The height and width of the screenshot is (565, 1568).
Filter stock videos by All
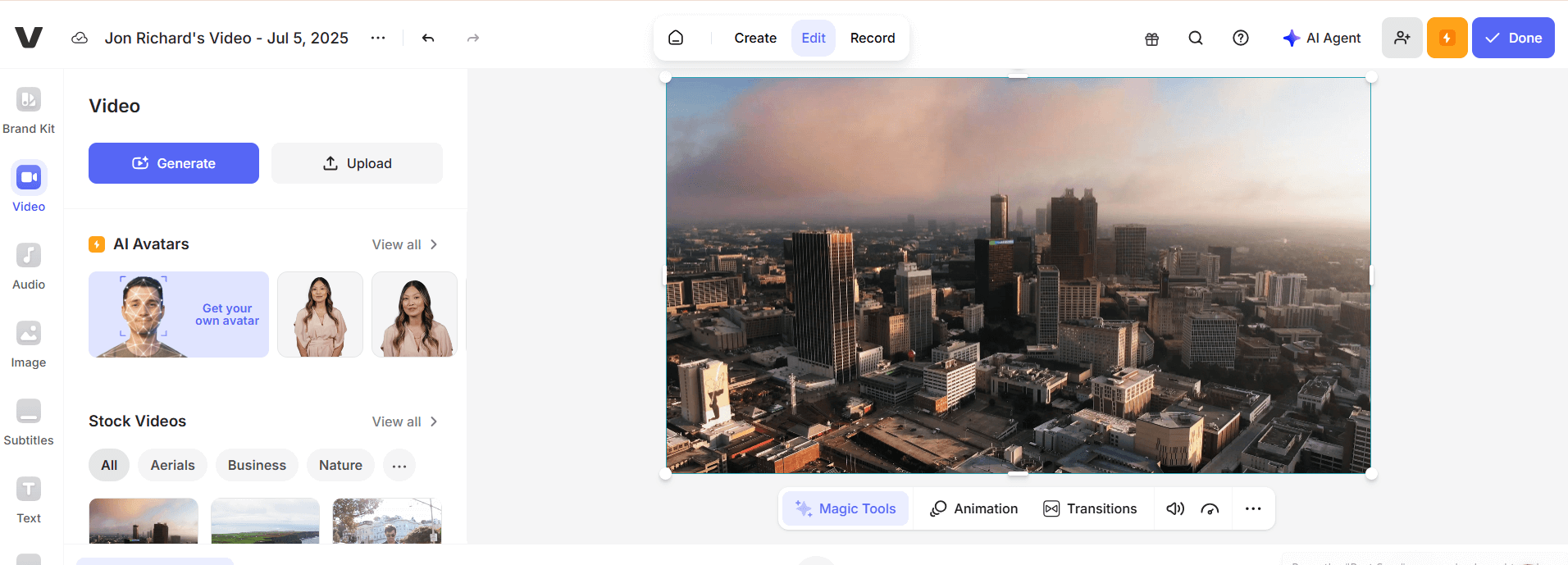109,465
